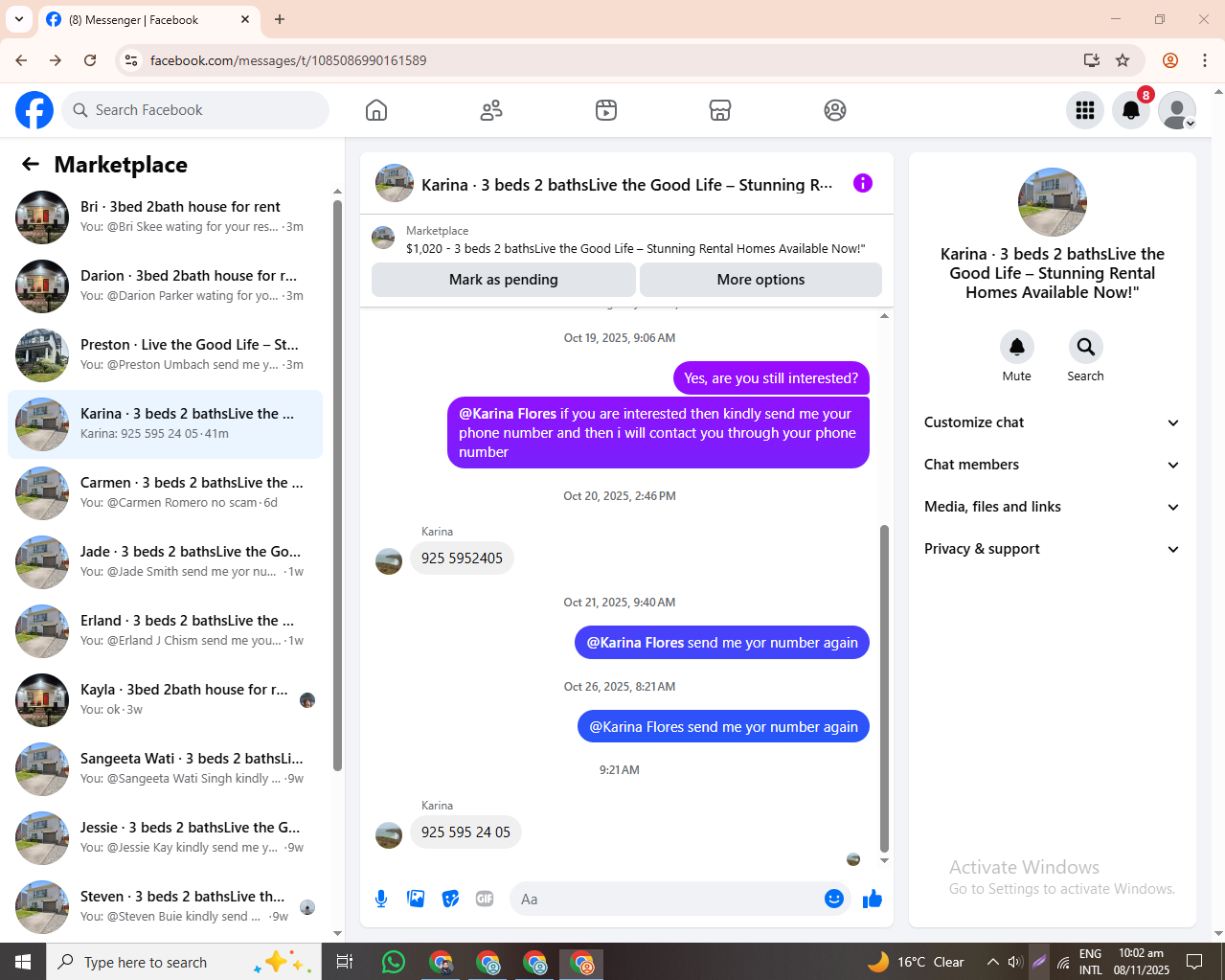Bookmark this page with star icon
1225x980 pixels.
(1123, 60)
